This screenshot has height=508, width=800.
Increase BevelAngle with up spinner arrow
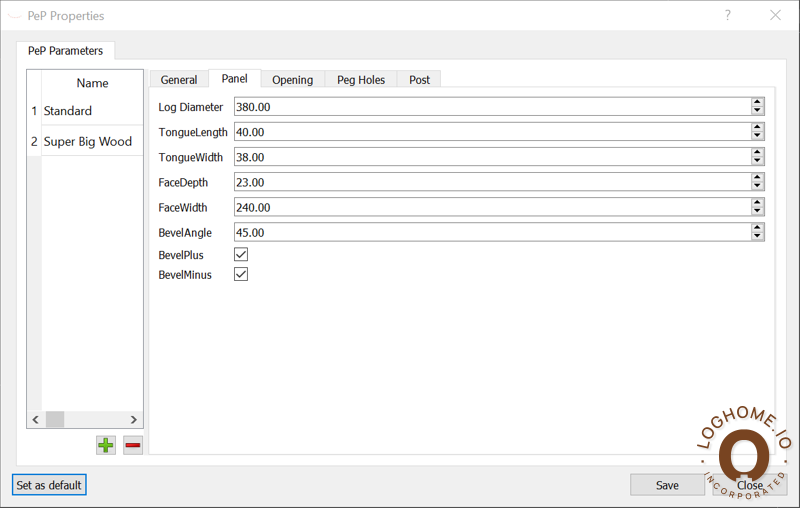point(757,227)
